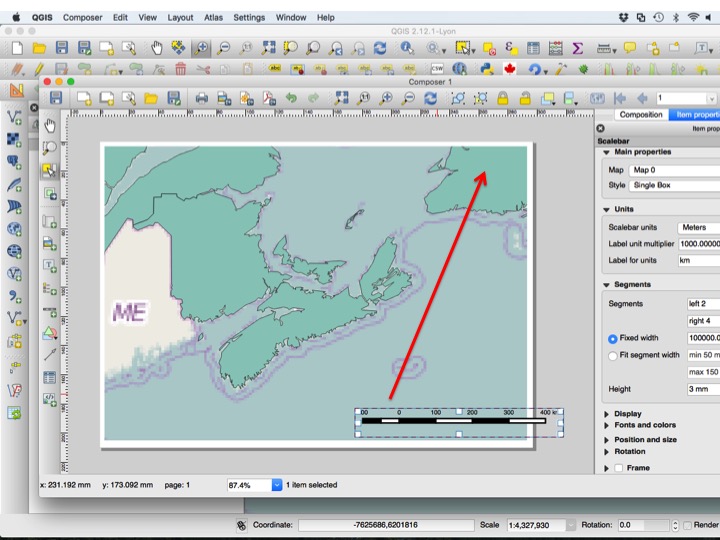Select the Add attribute table tool
Image resolution: width=720 pixels, height=540 pixels.
tap(50, 377)
